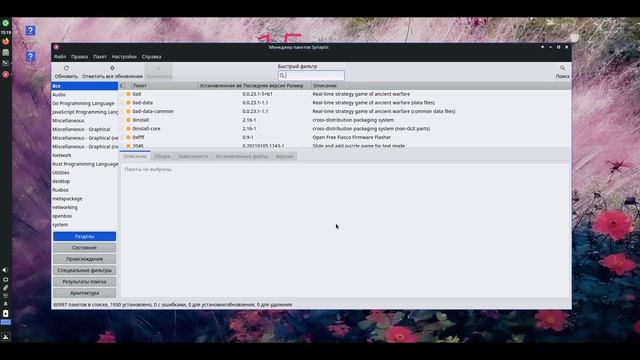Click the orange package icon beside 0xffff
Screen dimensions: 640x360
[128, 137]
